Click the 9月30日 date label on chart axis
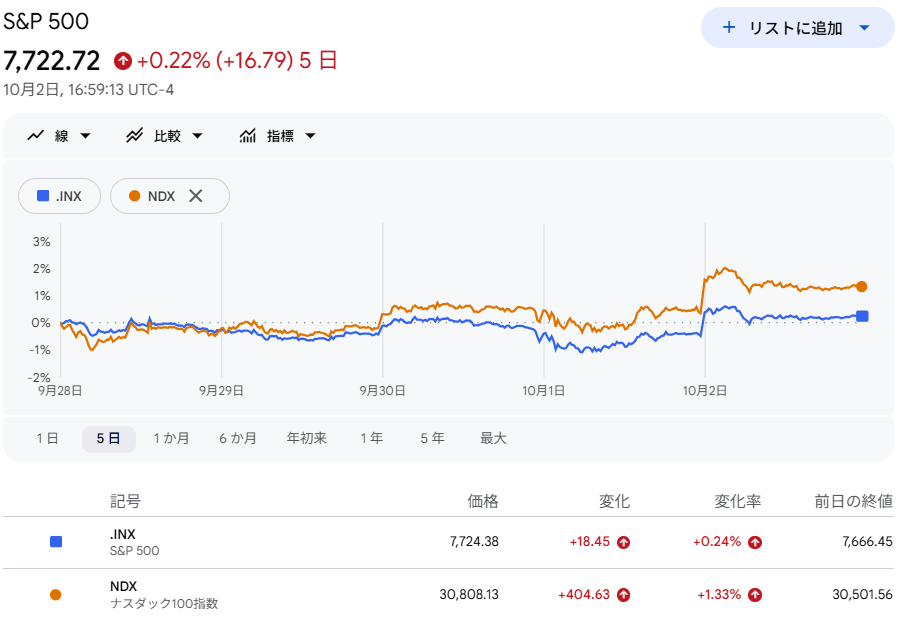 point(383,391)
